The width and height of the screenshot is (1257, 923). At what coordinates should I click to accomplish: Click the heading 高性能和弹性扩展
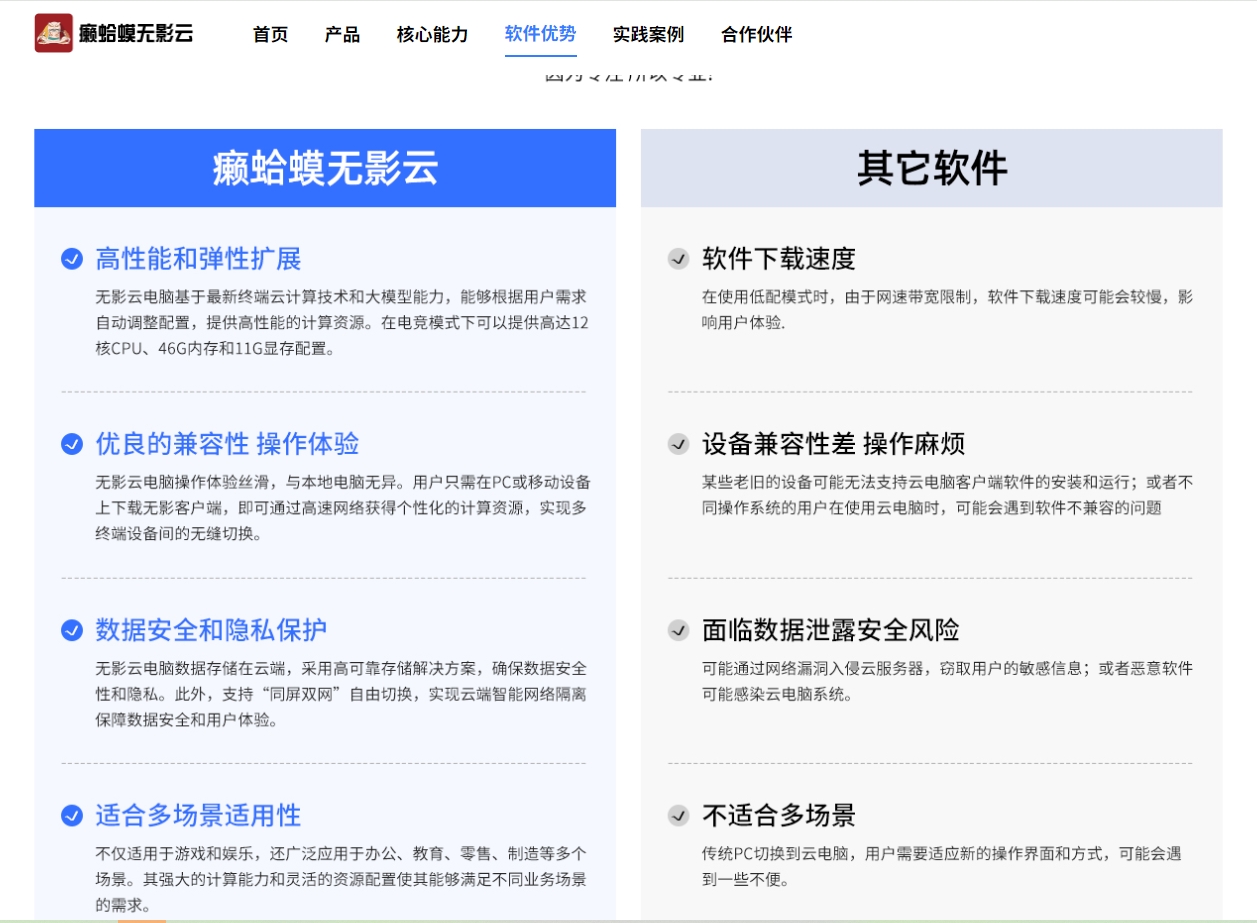(x=198, y=259)
